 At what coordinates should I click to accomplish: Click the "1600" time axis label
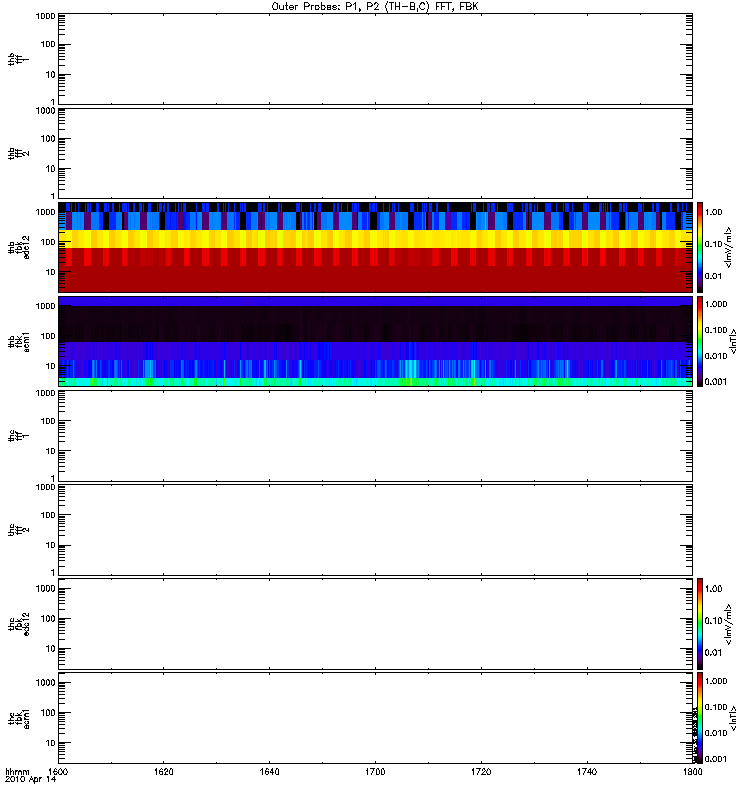coord(58,772)
